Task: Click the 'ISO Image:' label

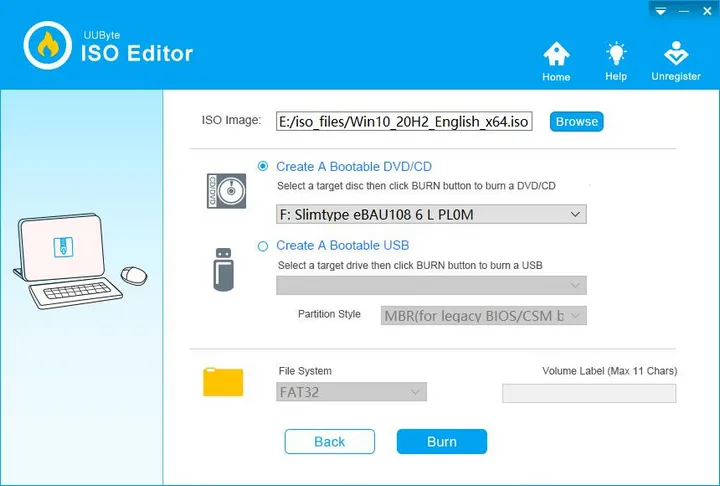Action: (x=231, y=120)
